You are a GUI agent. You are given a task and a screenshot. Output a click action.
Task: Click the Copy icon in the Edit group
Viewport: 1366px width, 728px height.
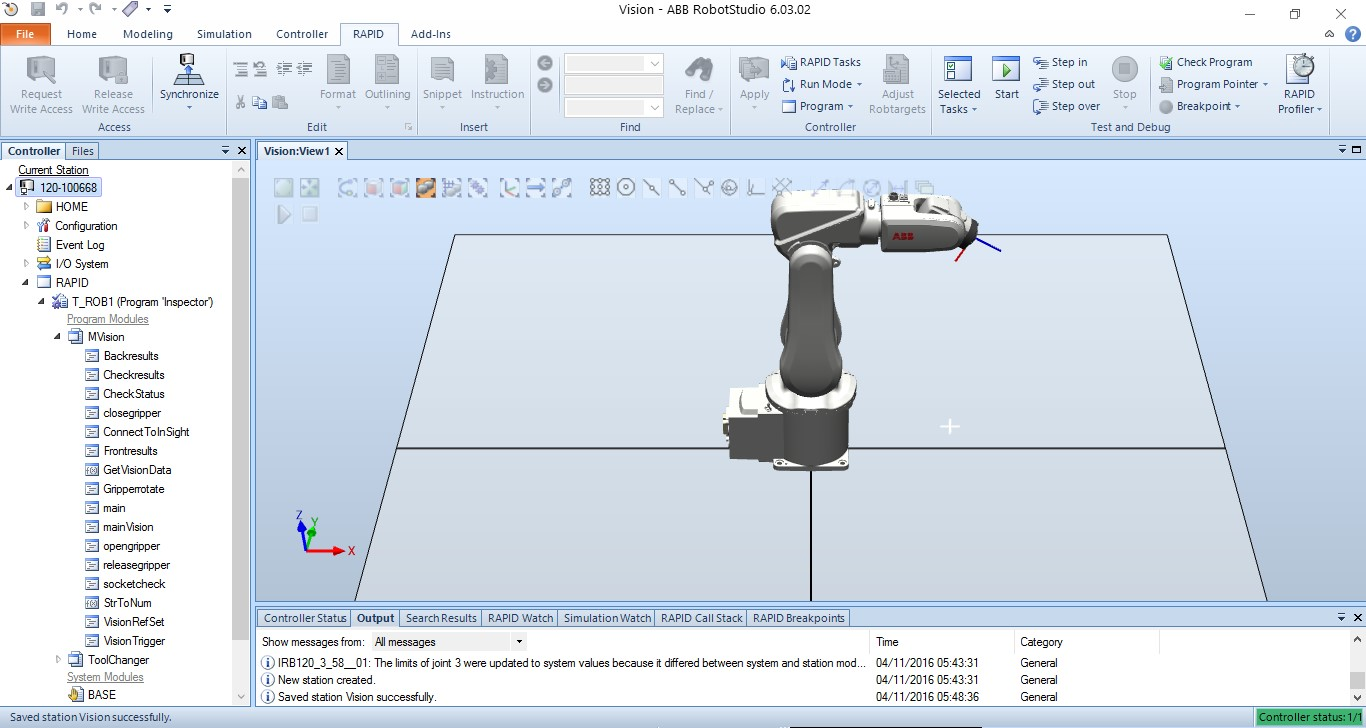coord(260,101)
